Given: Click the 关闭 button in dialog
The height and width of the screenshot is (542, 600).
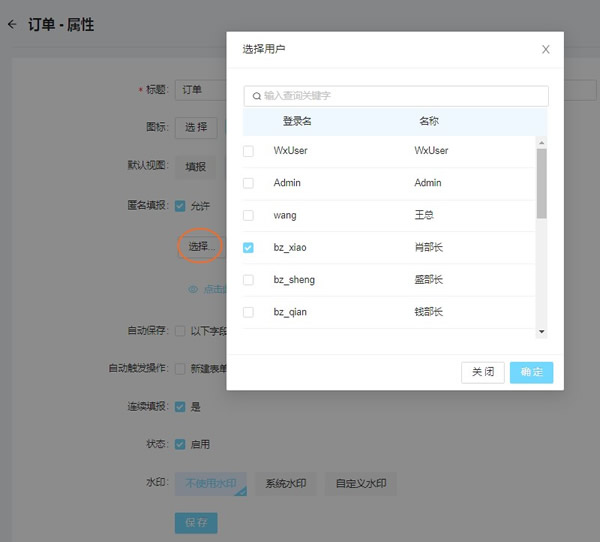Looking at the screenshot, I should click(483, 372).
